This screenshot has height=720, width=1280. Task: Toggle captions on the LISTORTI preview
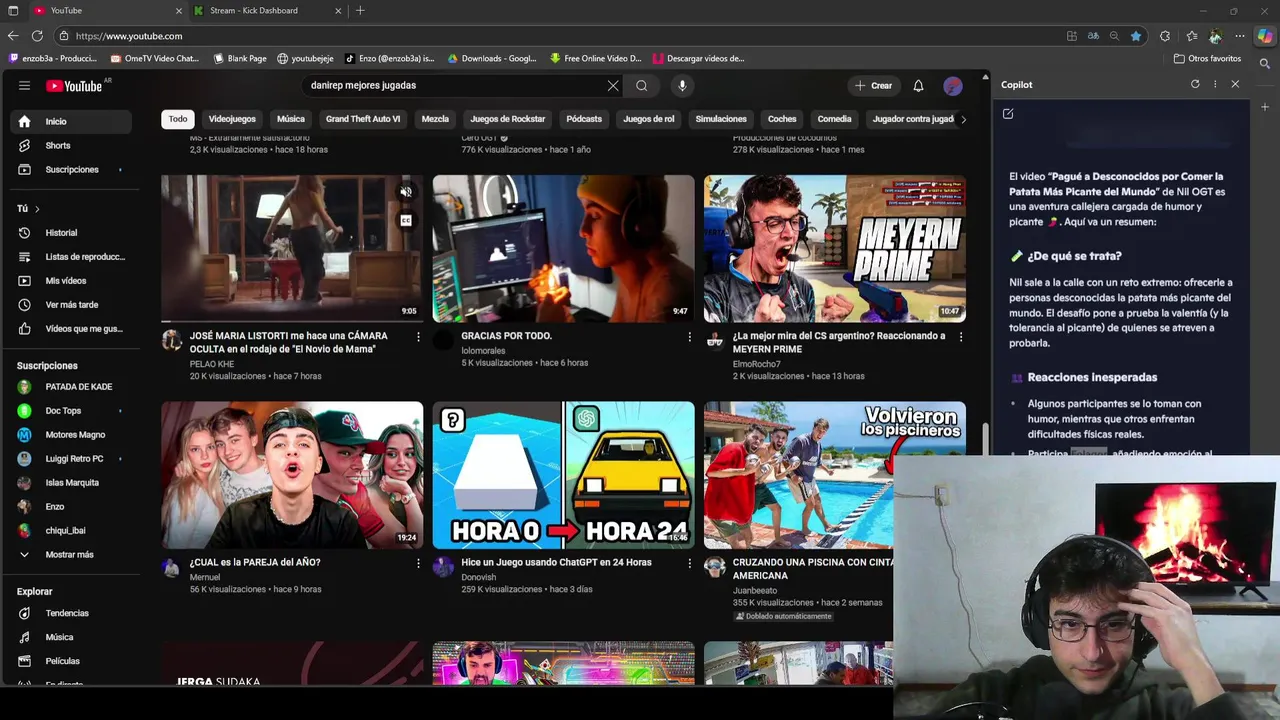[x=406, y=220]
